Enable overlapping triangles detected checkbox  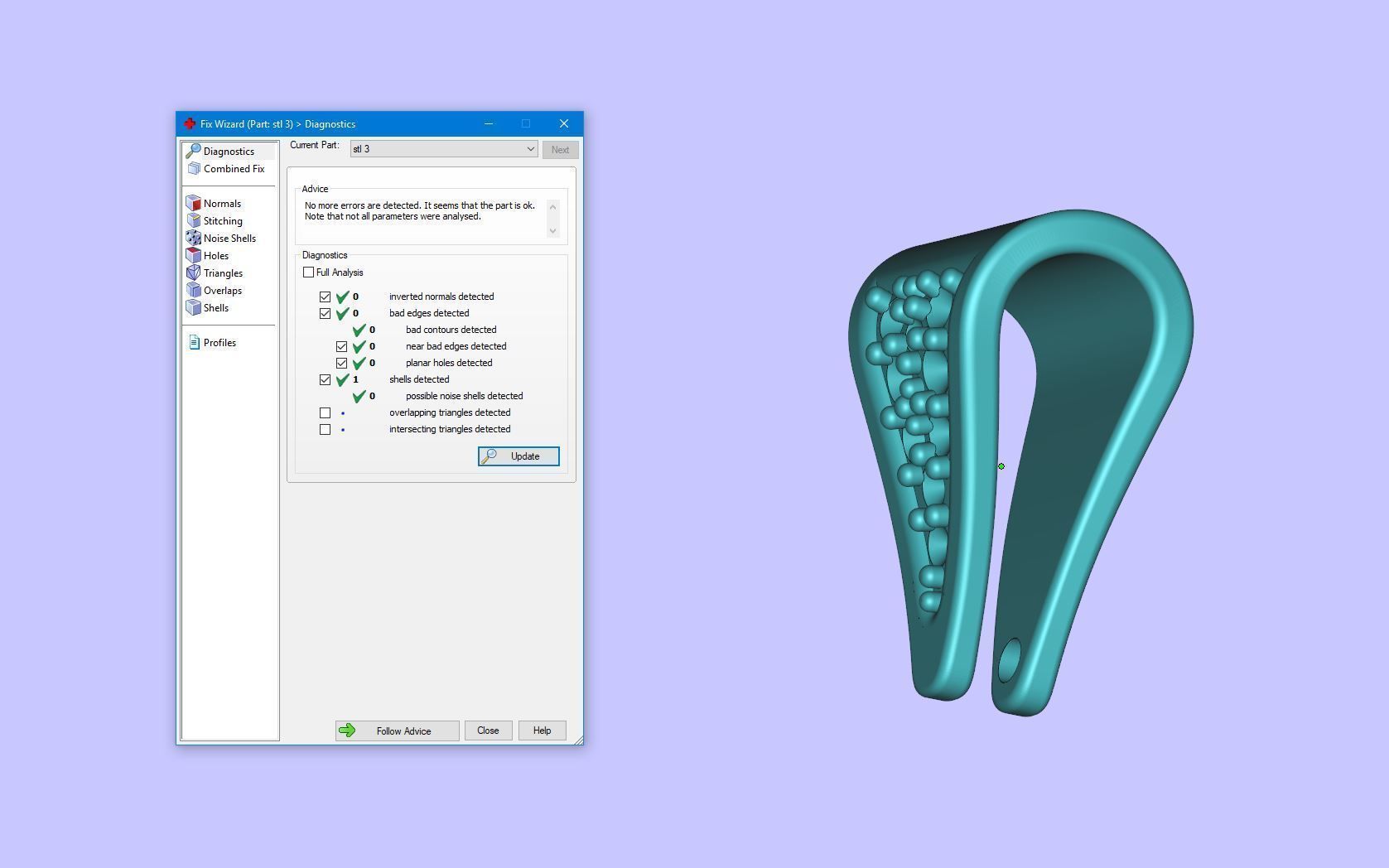(325, 412)
